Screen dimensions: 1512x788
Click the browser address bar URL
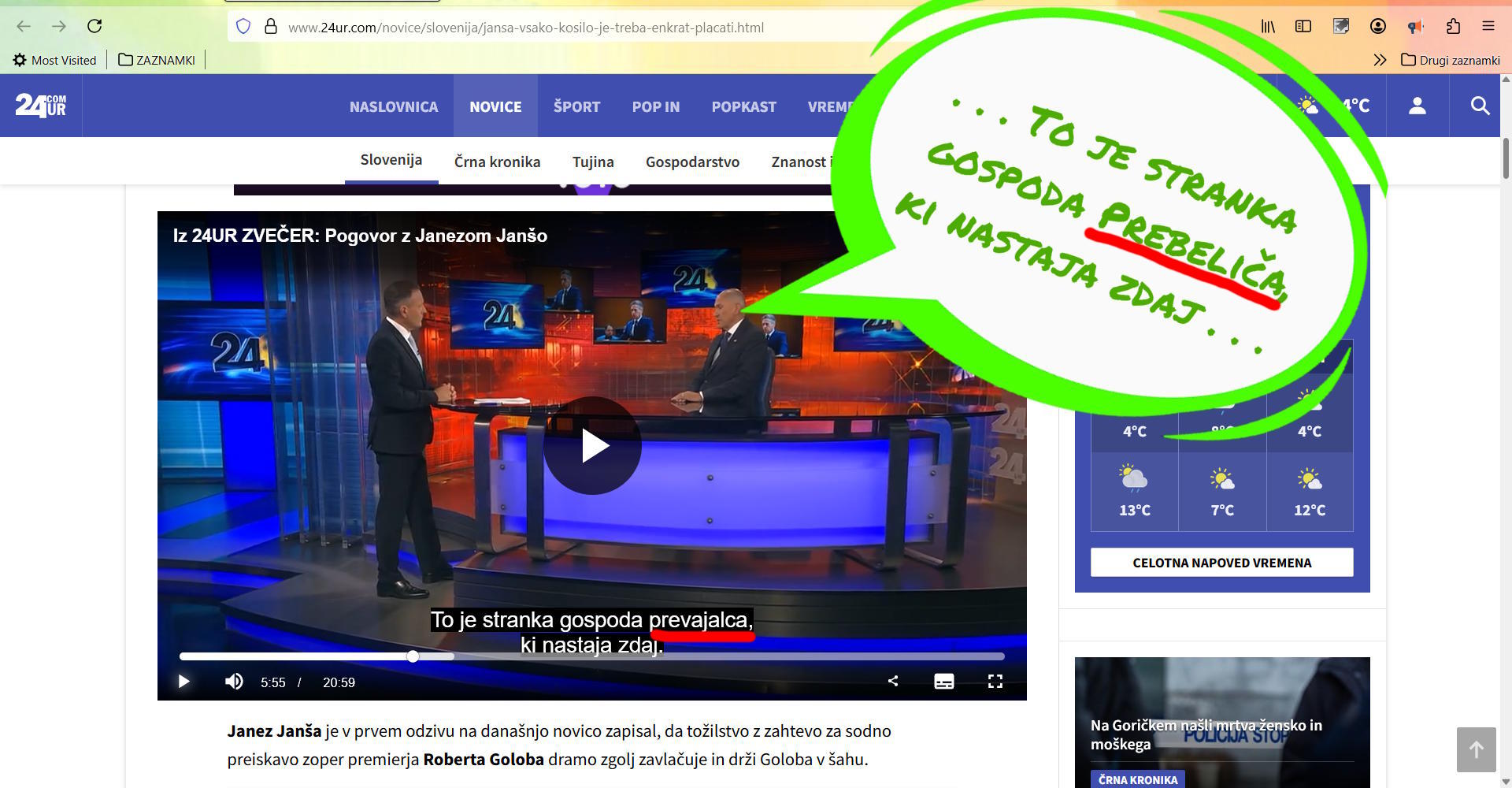pos(525,28)
